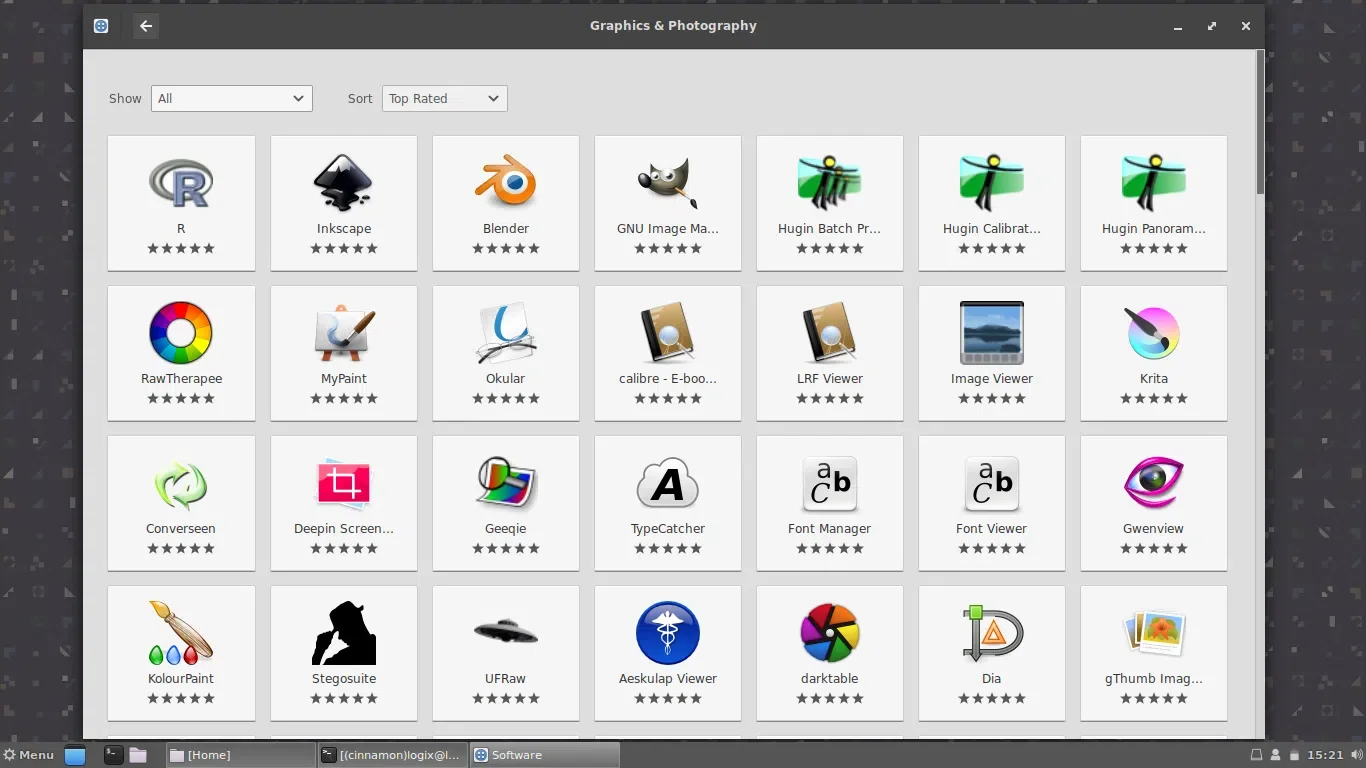Open the KolourPaint app tile
Viewport: 1366px width, 768px height.
(x=181, y=653)
